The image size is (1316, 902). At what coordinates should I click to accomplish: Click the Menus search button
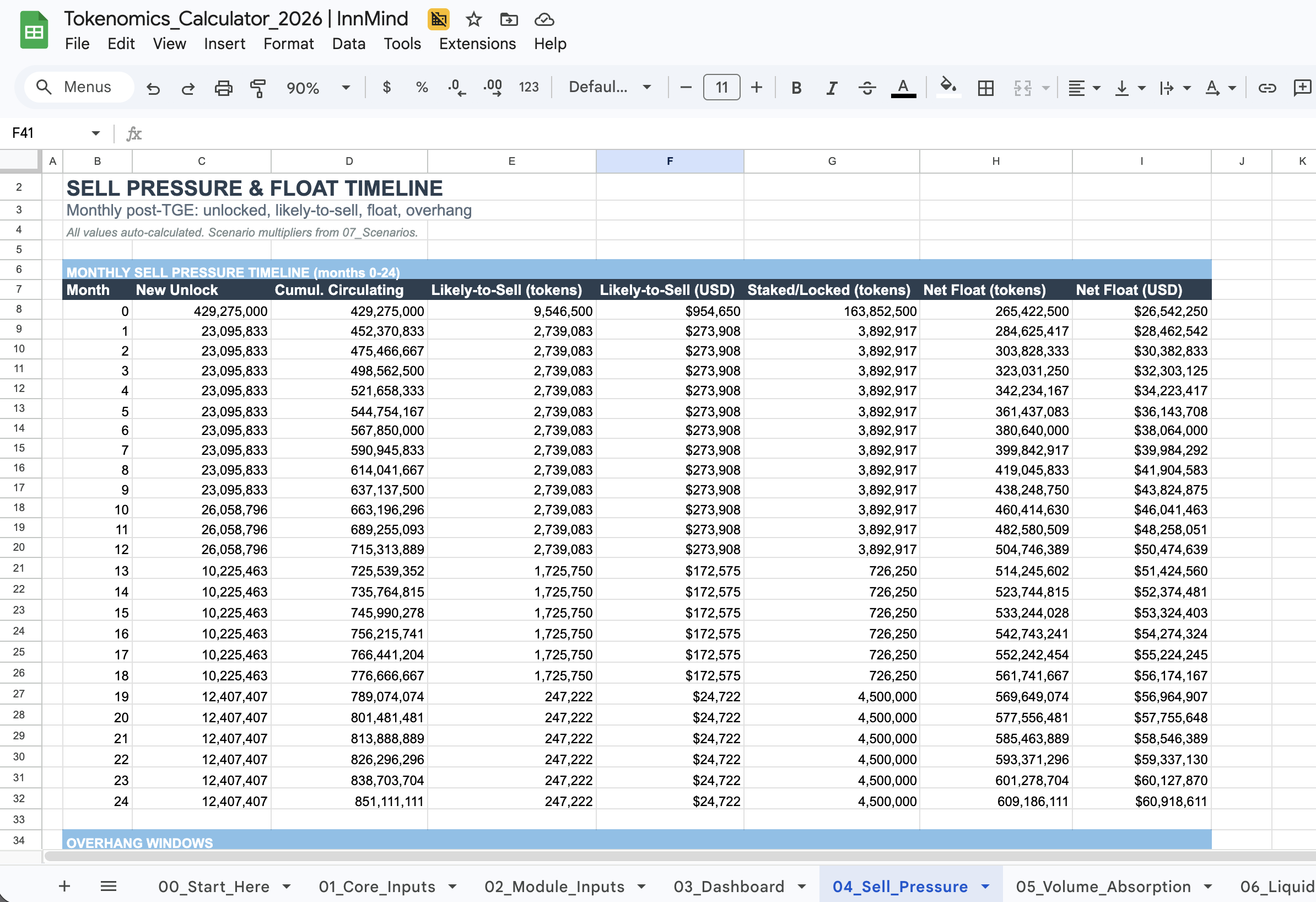78,87
